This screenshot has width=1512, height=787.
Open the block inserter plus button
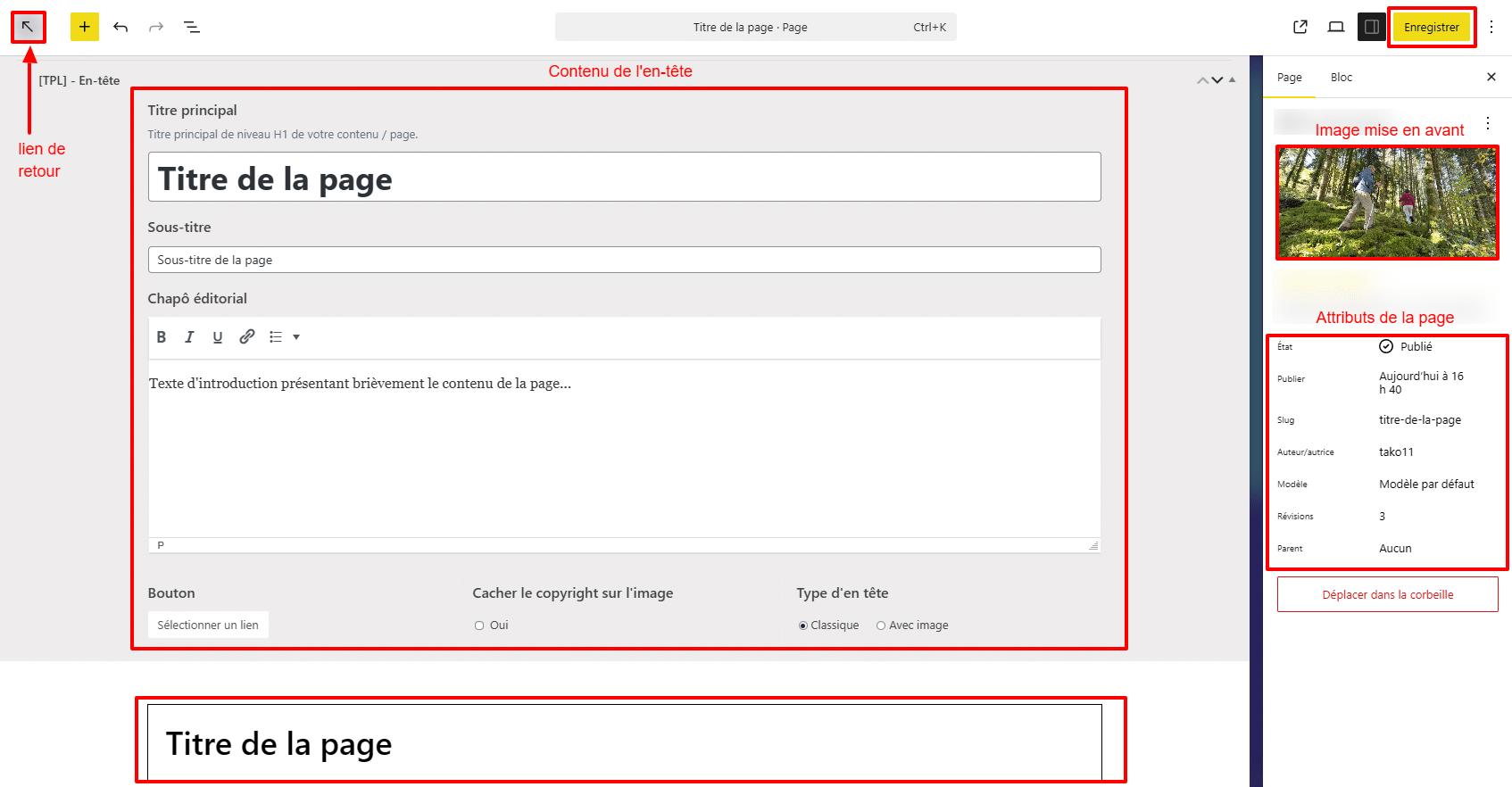pyautogui.click(x=85, y=27)
